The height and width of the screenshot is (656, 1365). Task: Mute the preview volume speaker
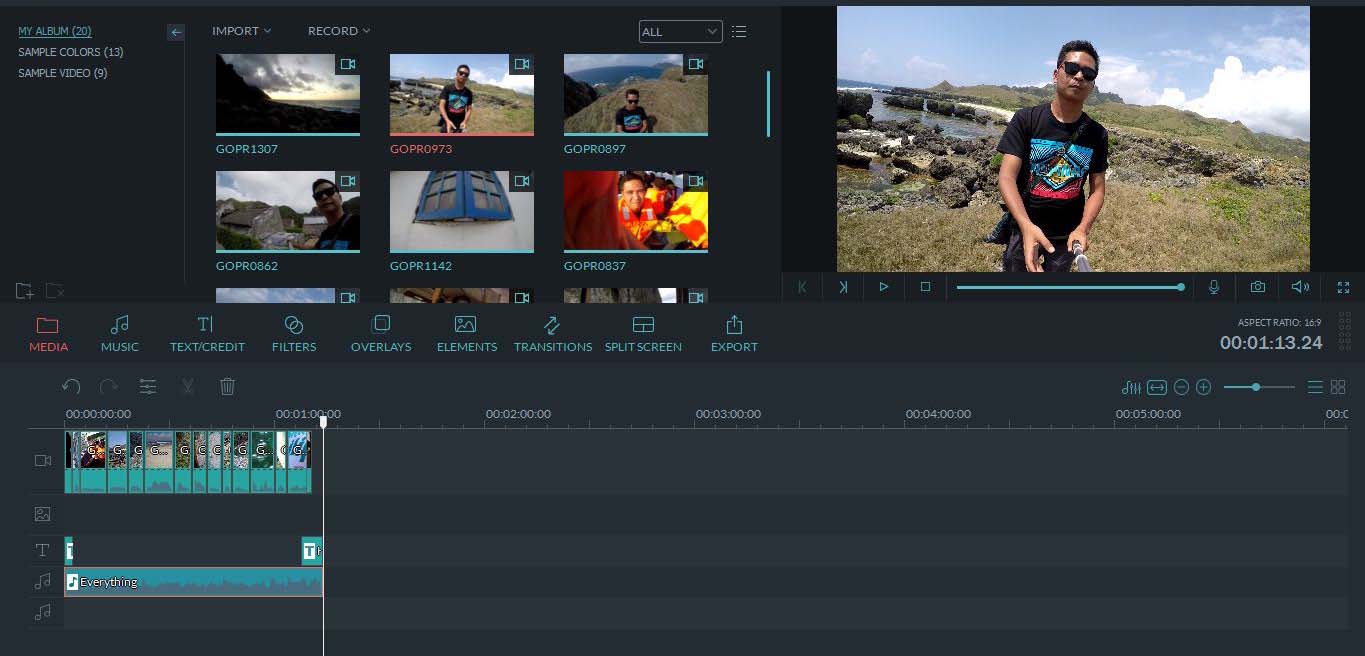(1300, 287)
